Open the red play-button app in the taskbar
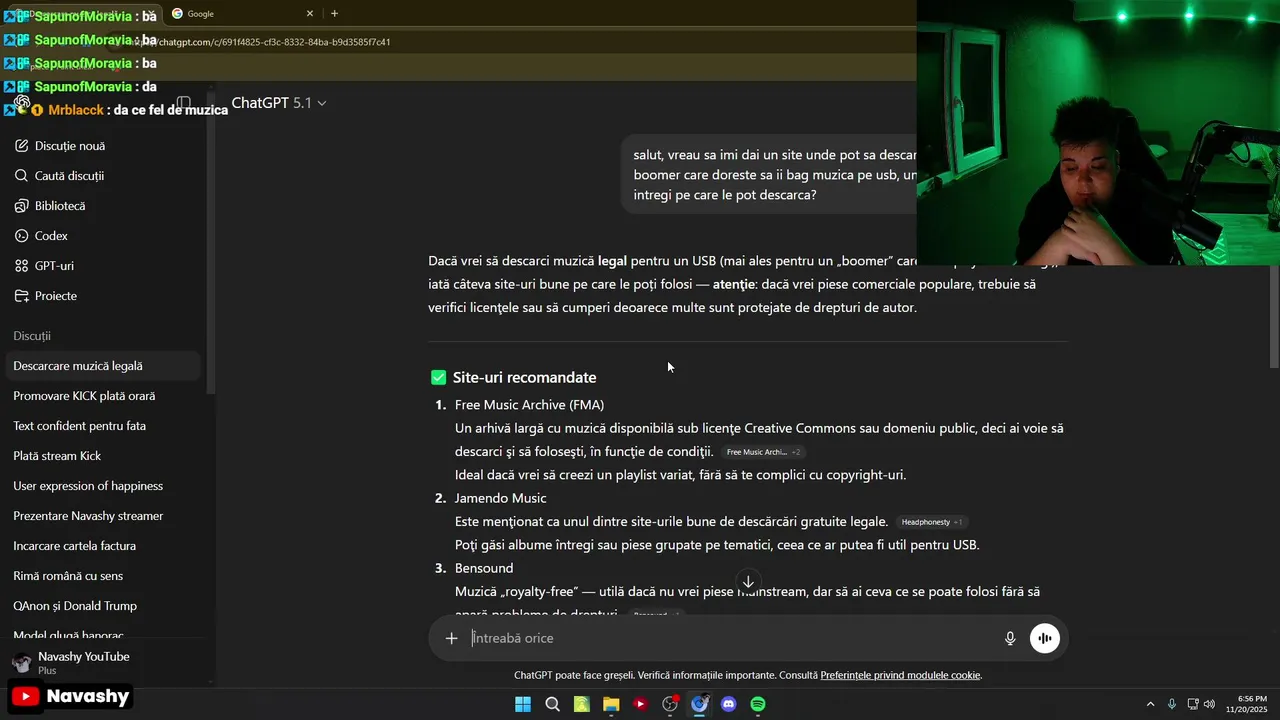Screen dimensions: 1280x720 pyautogui.click(x=640, y=704)
